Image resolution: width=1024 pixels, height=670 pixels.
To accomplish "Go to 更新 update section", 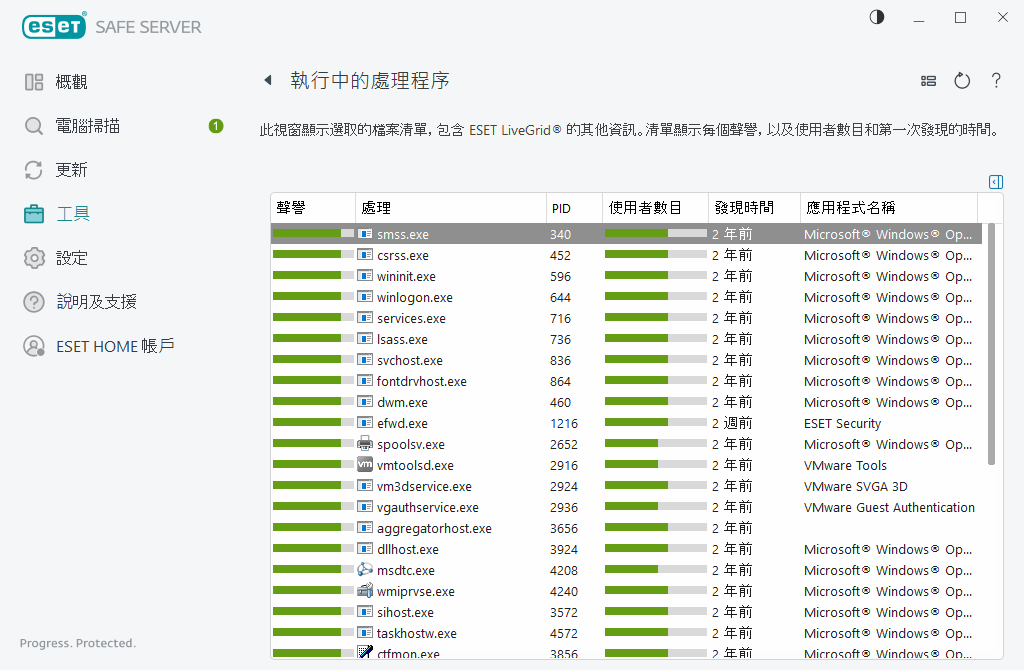I will tap(71, 170).
